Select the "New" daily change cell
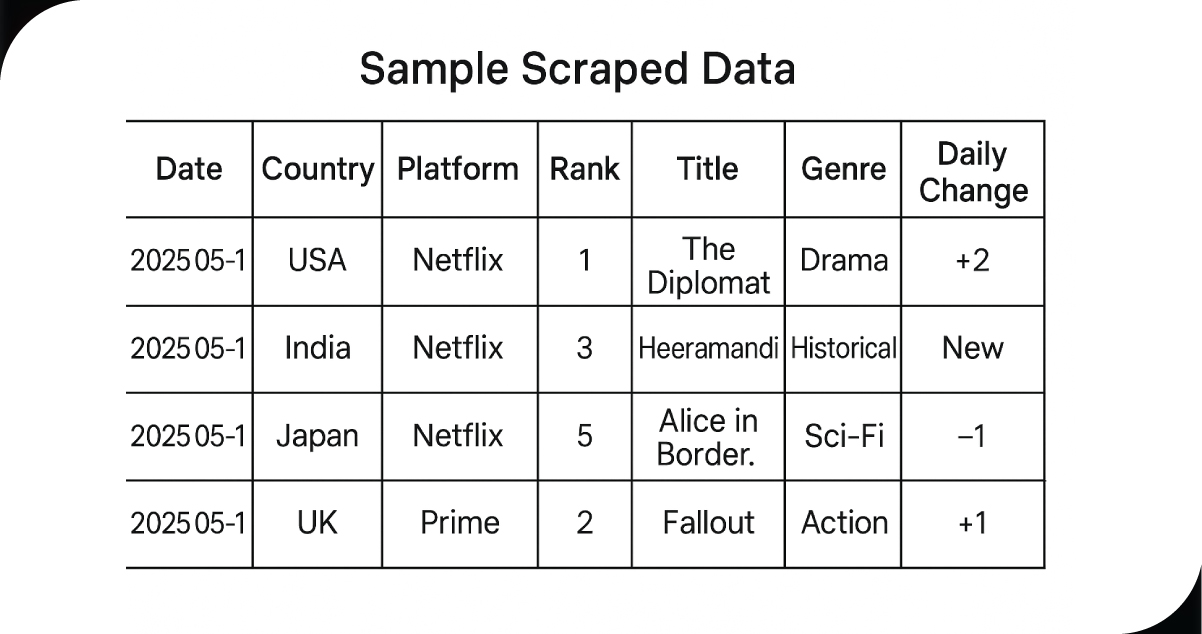The width and height of the screenshot is (1202, 634). pyautogui.click(x=972, y=348)
